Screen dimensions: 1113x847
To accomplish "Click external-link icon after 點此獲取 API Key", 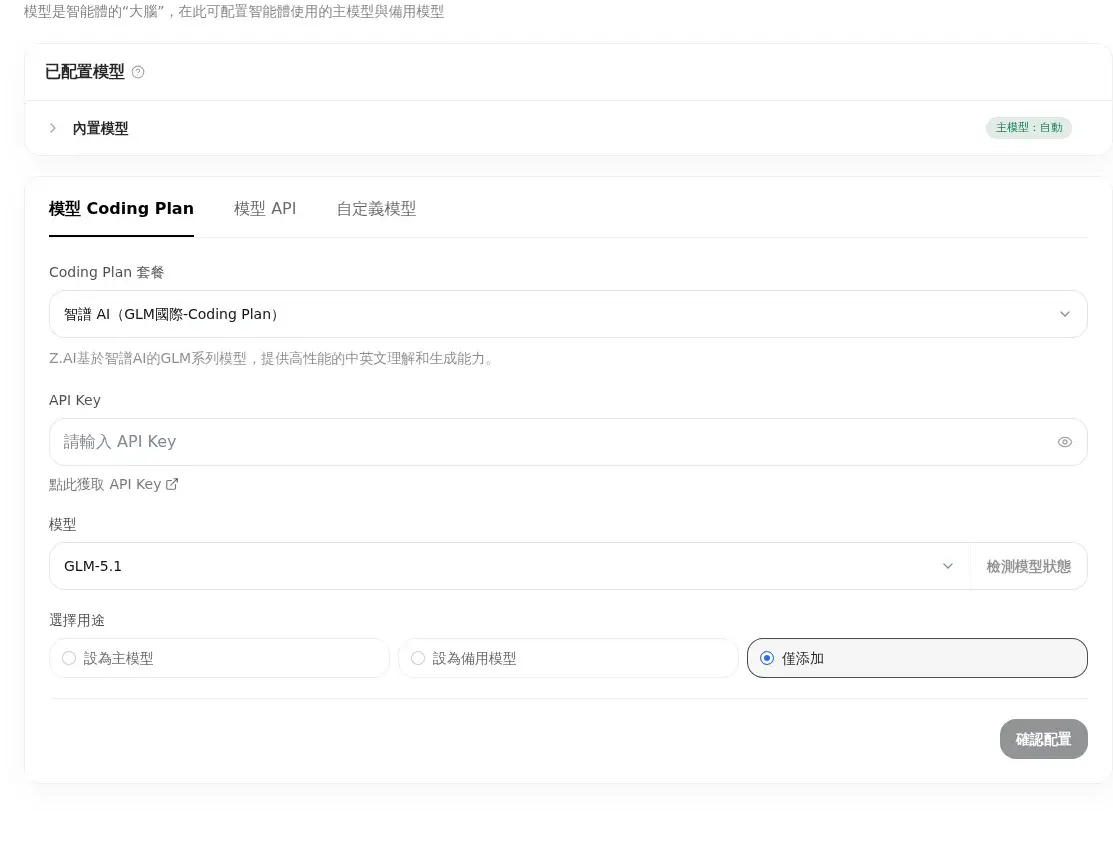I will [172, 484].
